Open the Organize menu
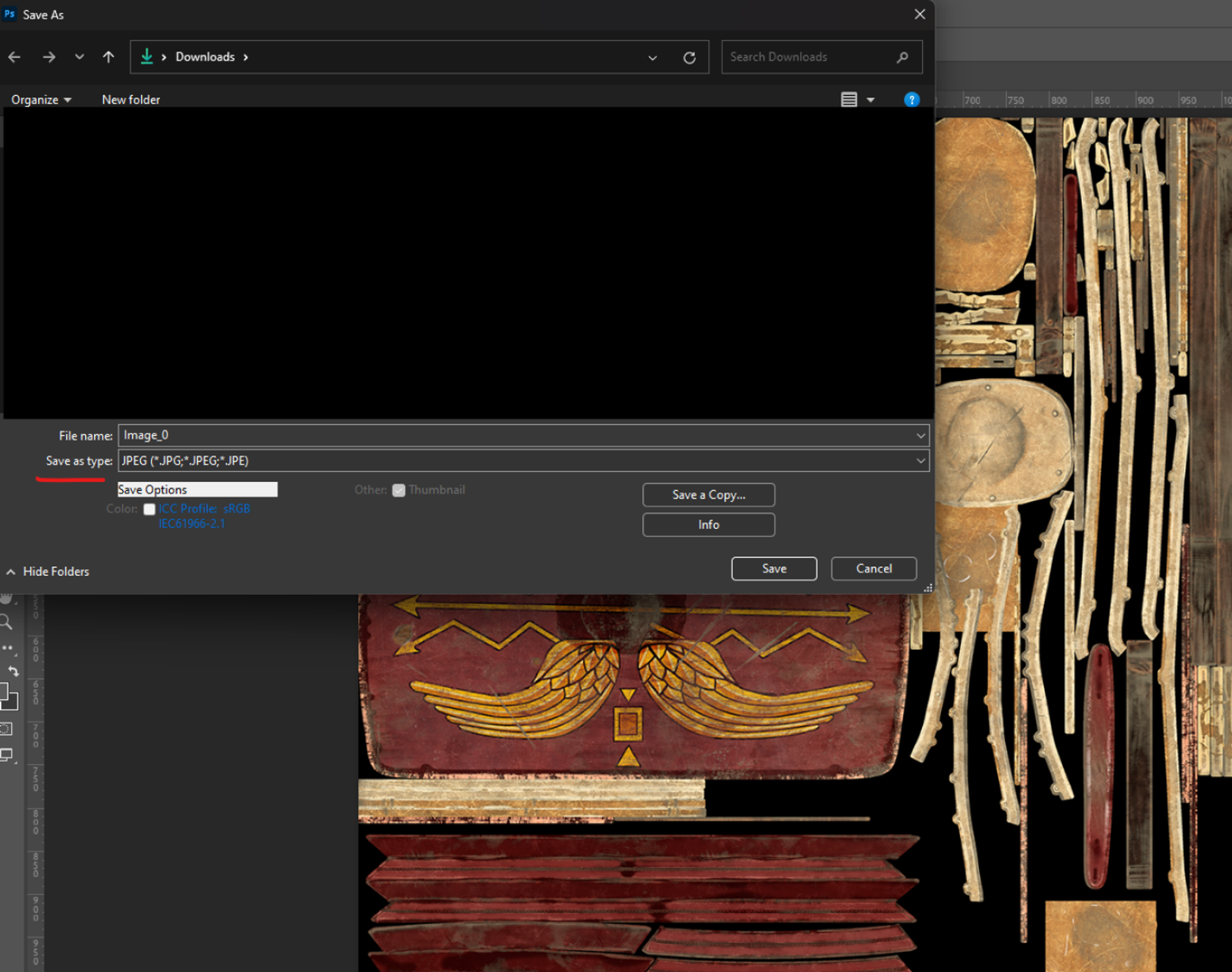Image resolution: width=1232 pixels, height=972 pixels. [x=41, y=100]
